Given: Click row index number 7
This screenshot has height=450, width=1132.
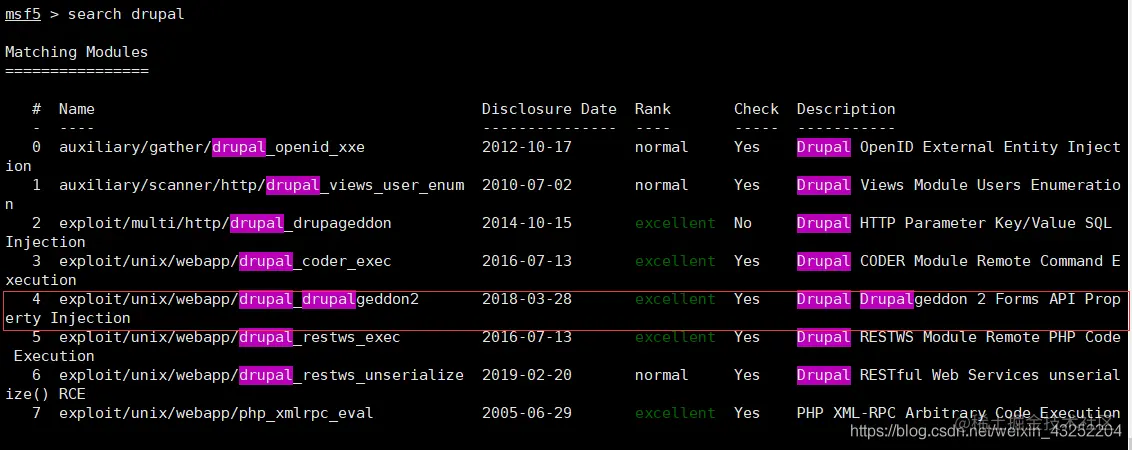Looking at the screenshot, I should (36, 413).
